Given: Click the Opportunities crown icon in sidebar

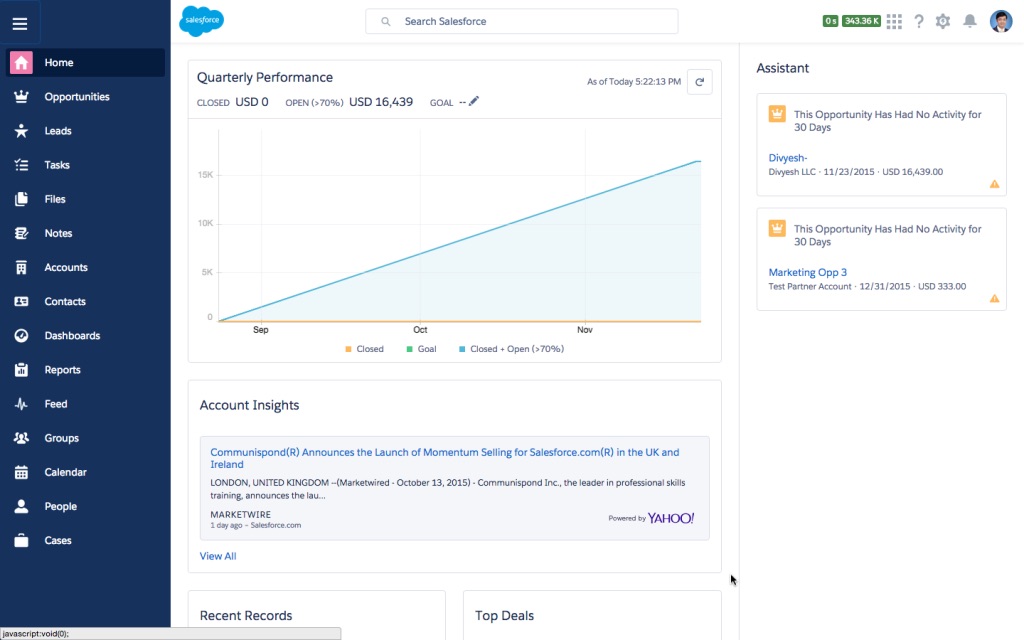Looking at the screenshot, I should (21, 97).
